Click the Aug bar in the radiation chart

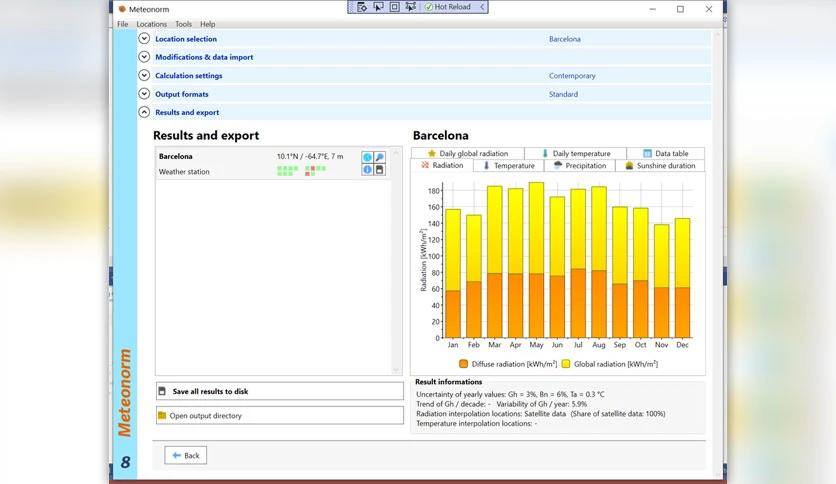[599, 262]
